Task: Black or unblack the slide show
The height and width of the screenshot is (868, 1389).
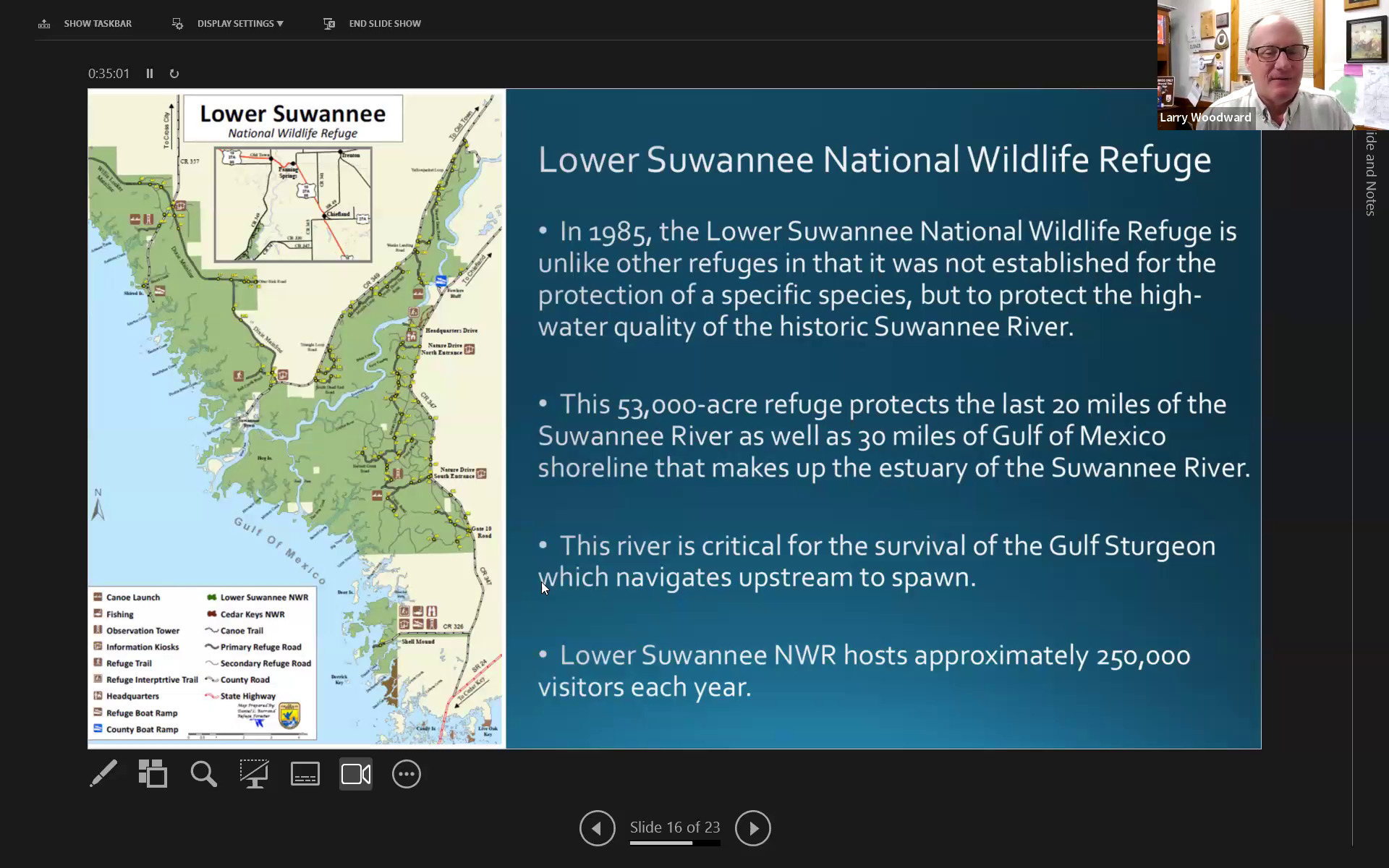Action: pos(255,774)
